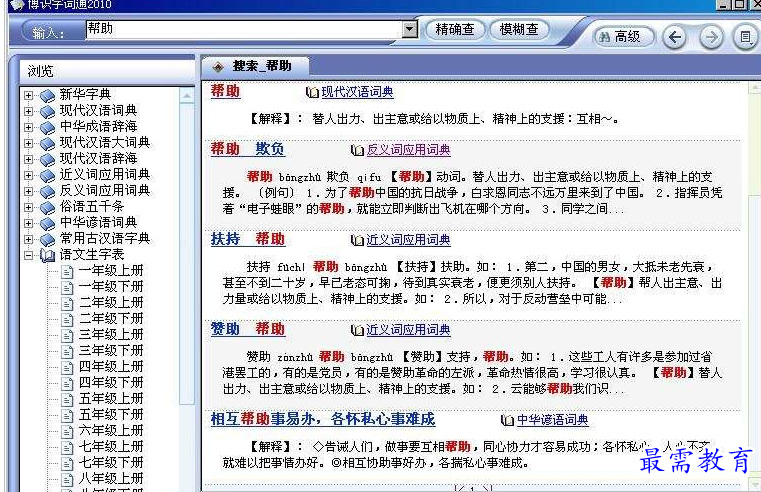Click the 中华成语辞海 book icon

tap(47, 128)
